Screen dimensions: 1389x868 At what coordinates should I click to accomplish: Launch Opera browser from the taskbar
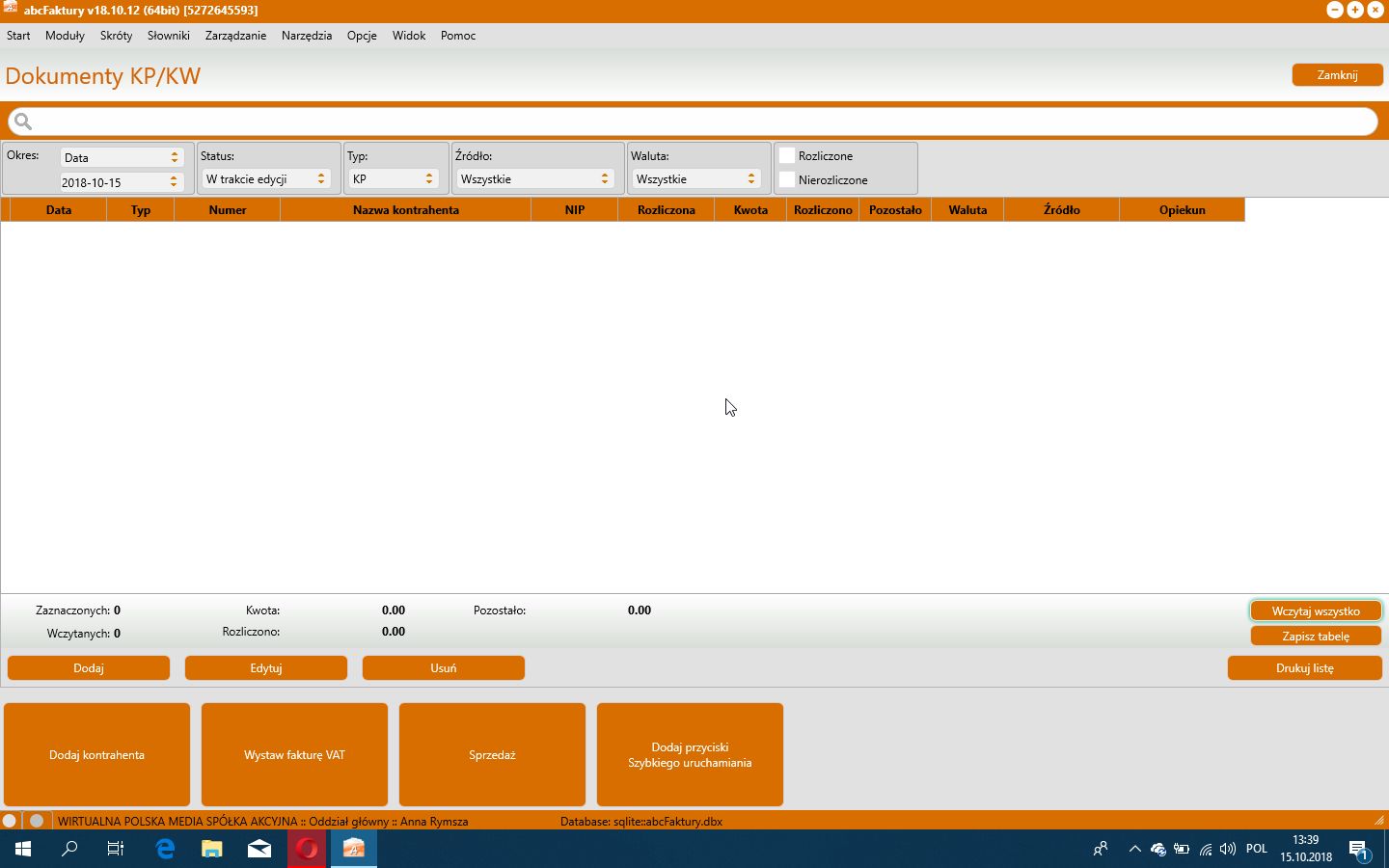coord(307,849)
